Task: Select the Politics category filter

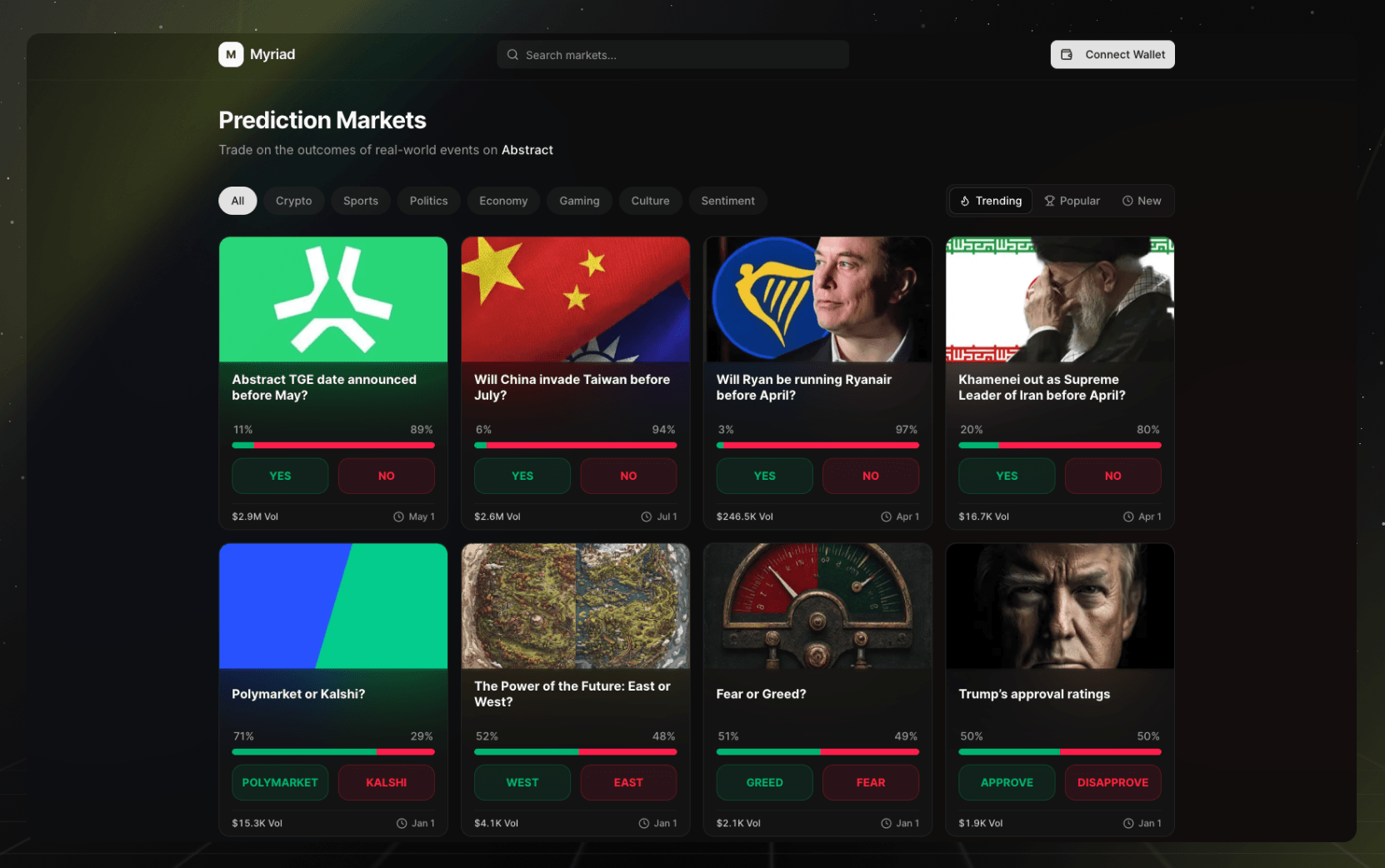Action: [x=428, y=201]
